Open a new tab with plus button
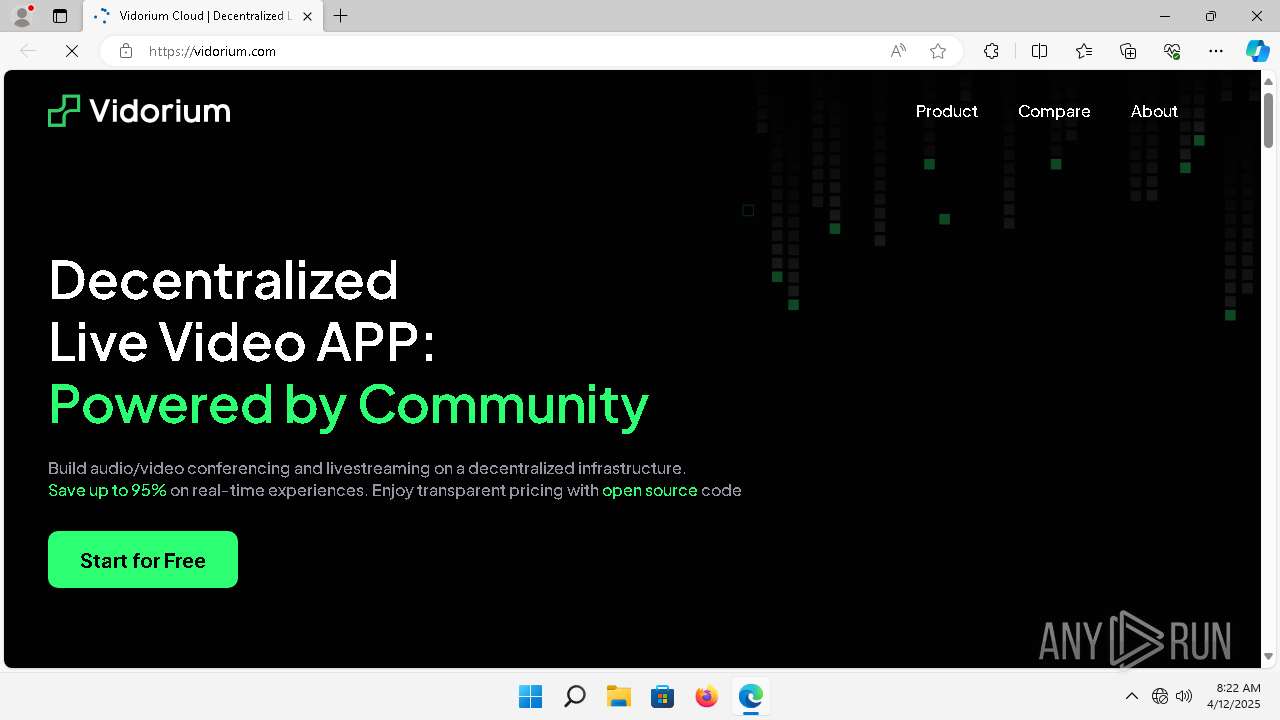The image size is (1280, 720). point(341,16)
